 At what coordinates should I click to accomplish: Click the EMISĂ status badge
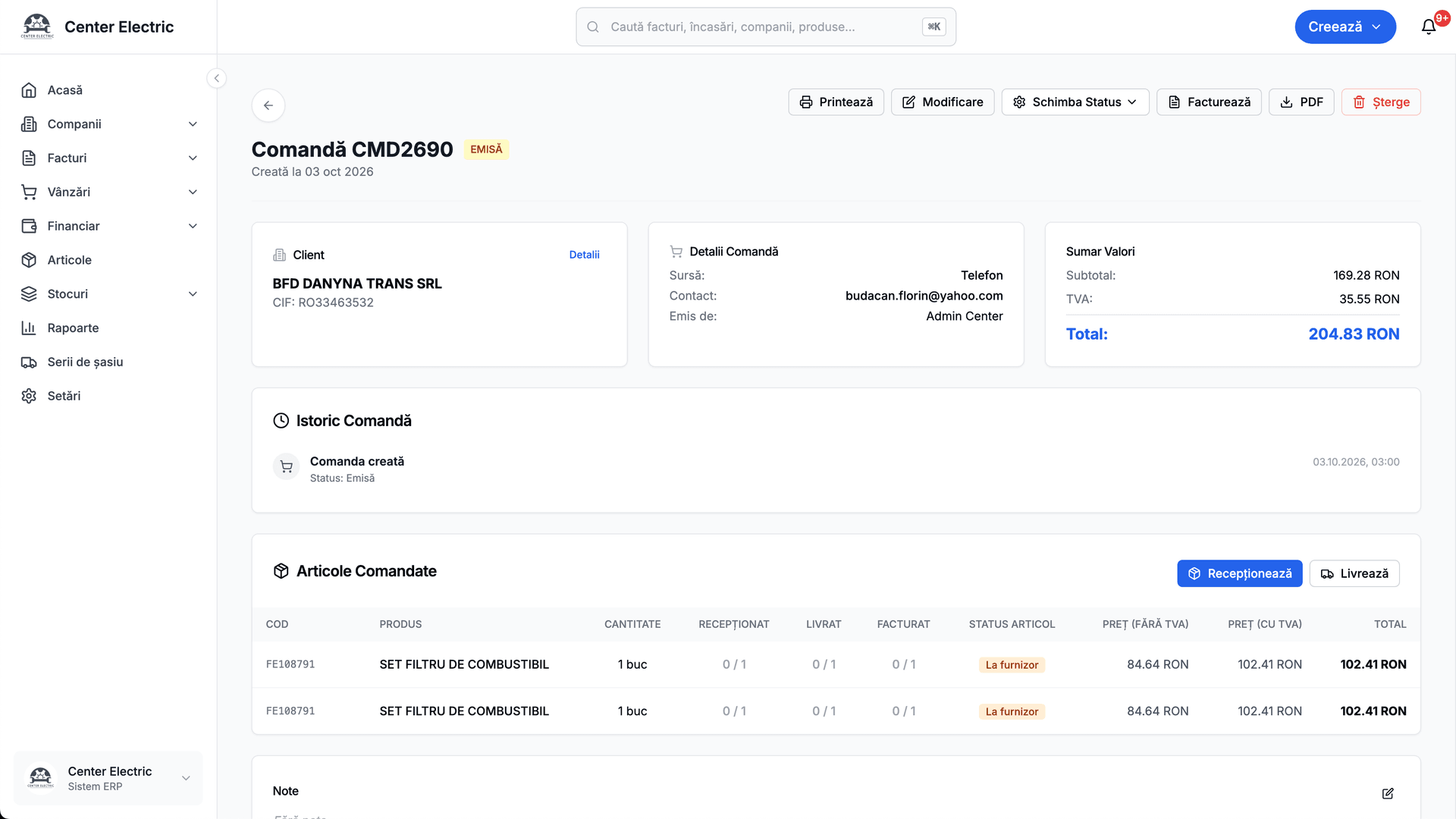[x=486, y=149]
